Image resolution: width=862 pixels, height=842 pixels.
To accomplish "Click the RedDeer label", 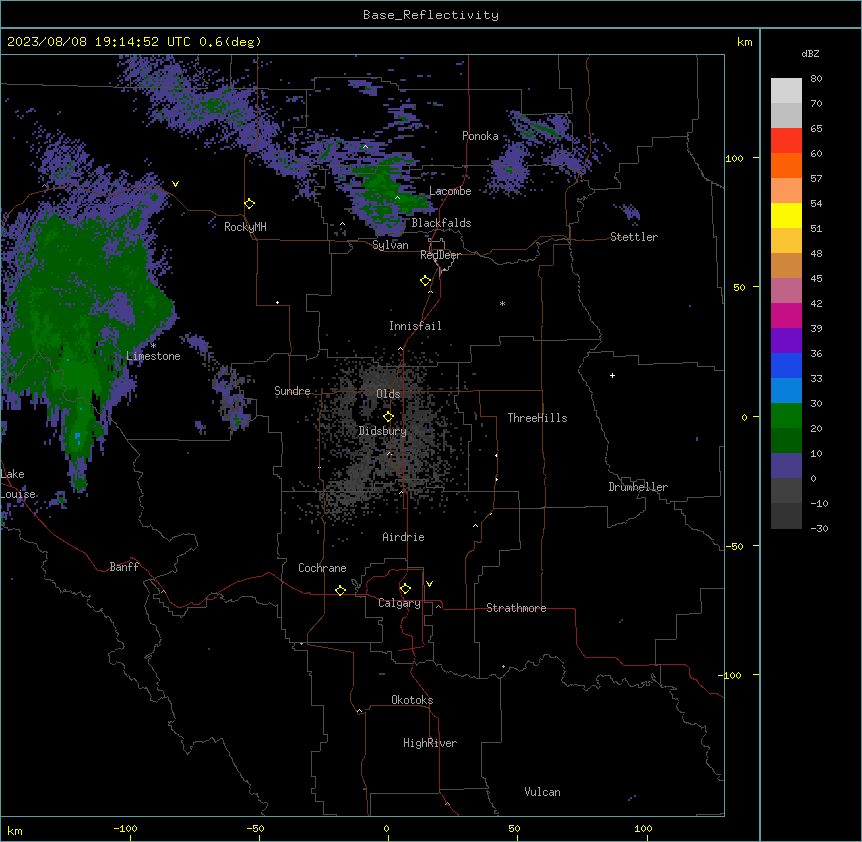I will (x=440, y=255).
